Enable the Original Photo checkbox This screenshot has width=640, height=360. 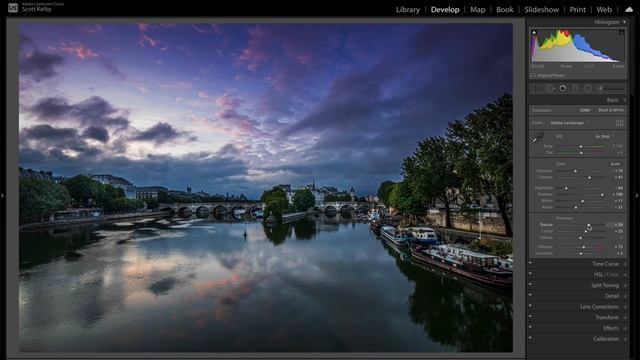click(533, 76)
